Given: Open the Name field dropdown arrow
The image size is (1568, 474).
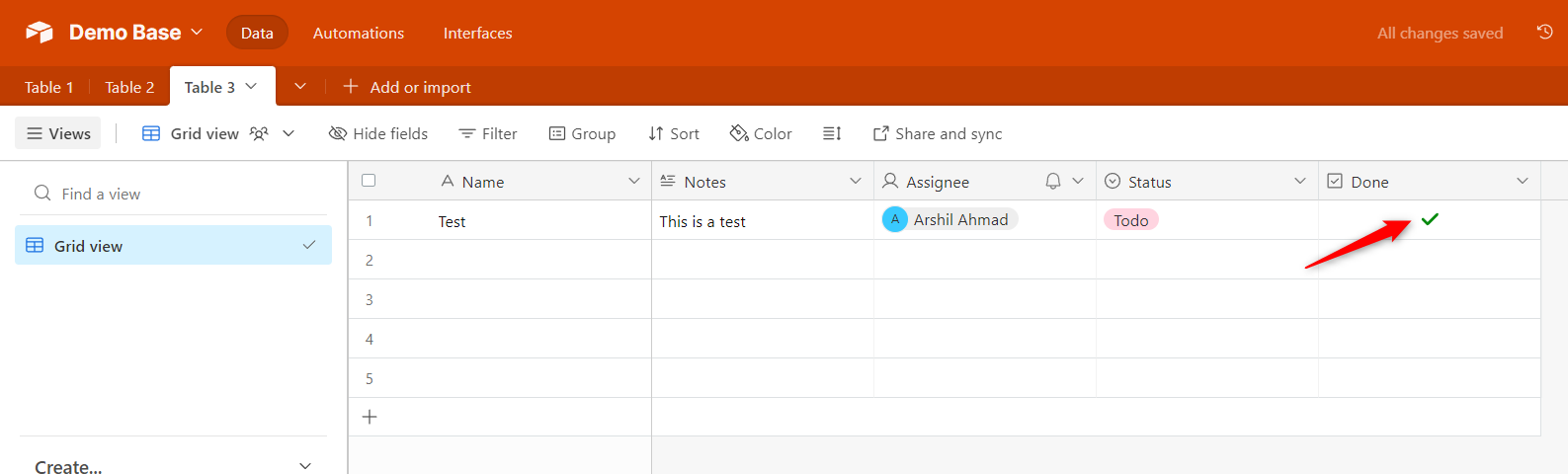Looking at the screenshot, I should (x=633, y=181).
